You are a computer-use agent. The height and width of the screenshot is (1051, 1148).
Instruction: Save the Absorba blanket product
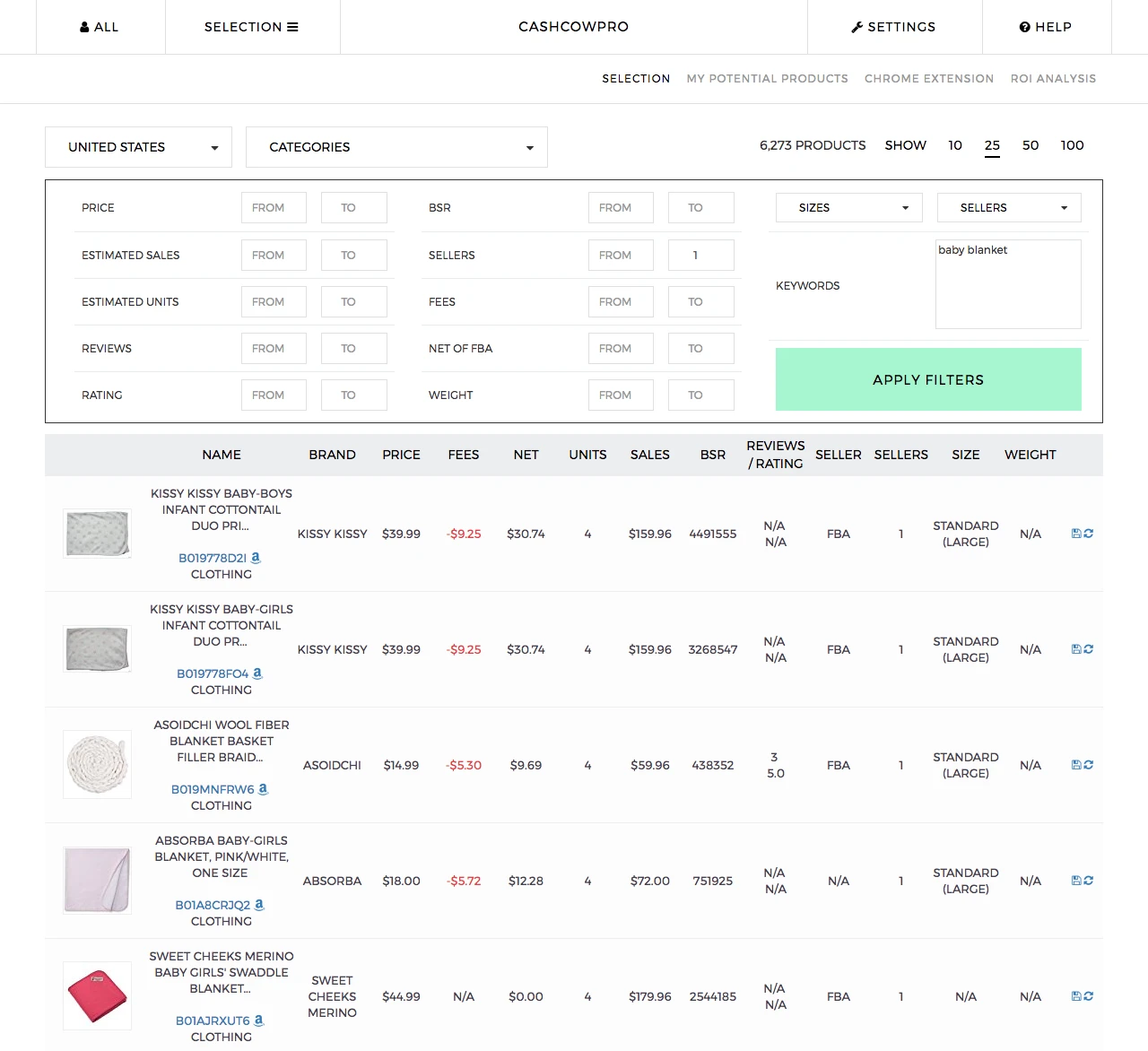click(x=1076, y=881)
